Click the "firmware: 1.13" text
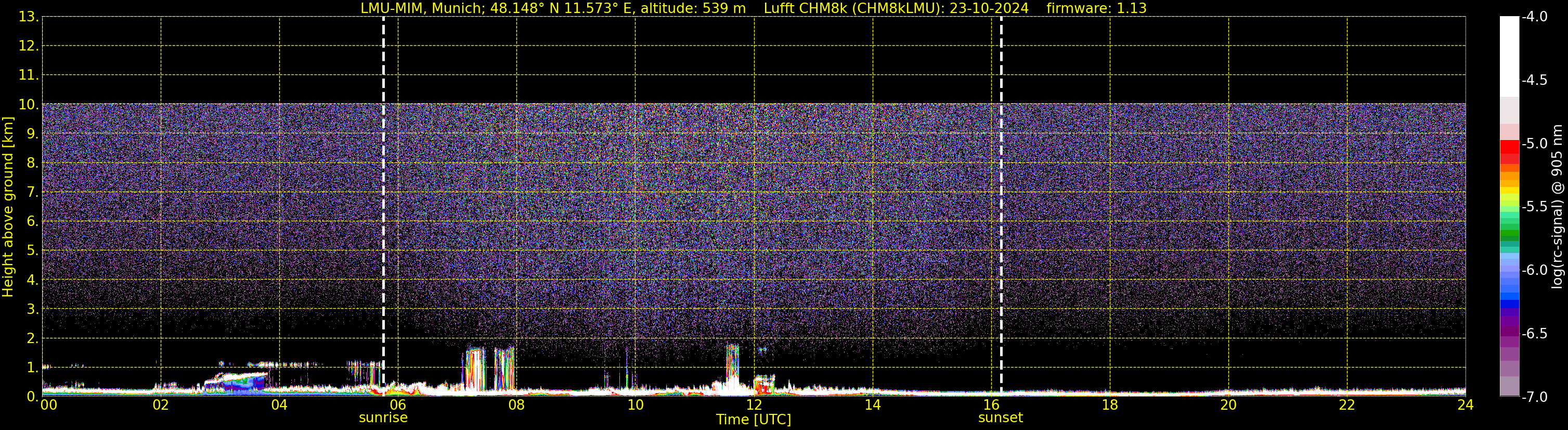This screenshot has height=430, width=1568. coord(1096,8)
